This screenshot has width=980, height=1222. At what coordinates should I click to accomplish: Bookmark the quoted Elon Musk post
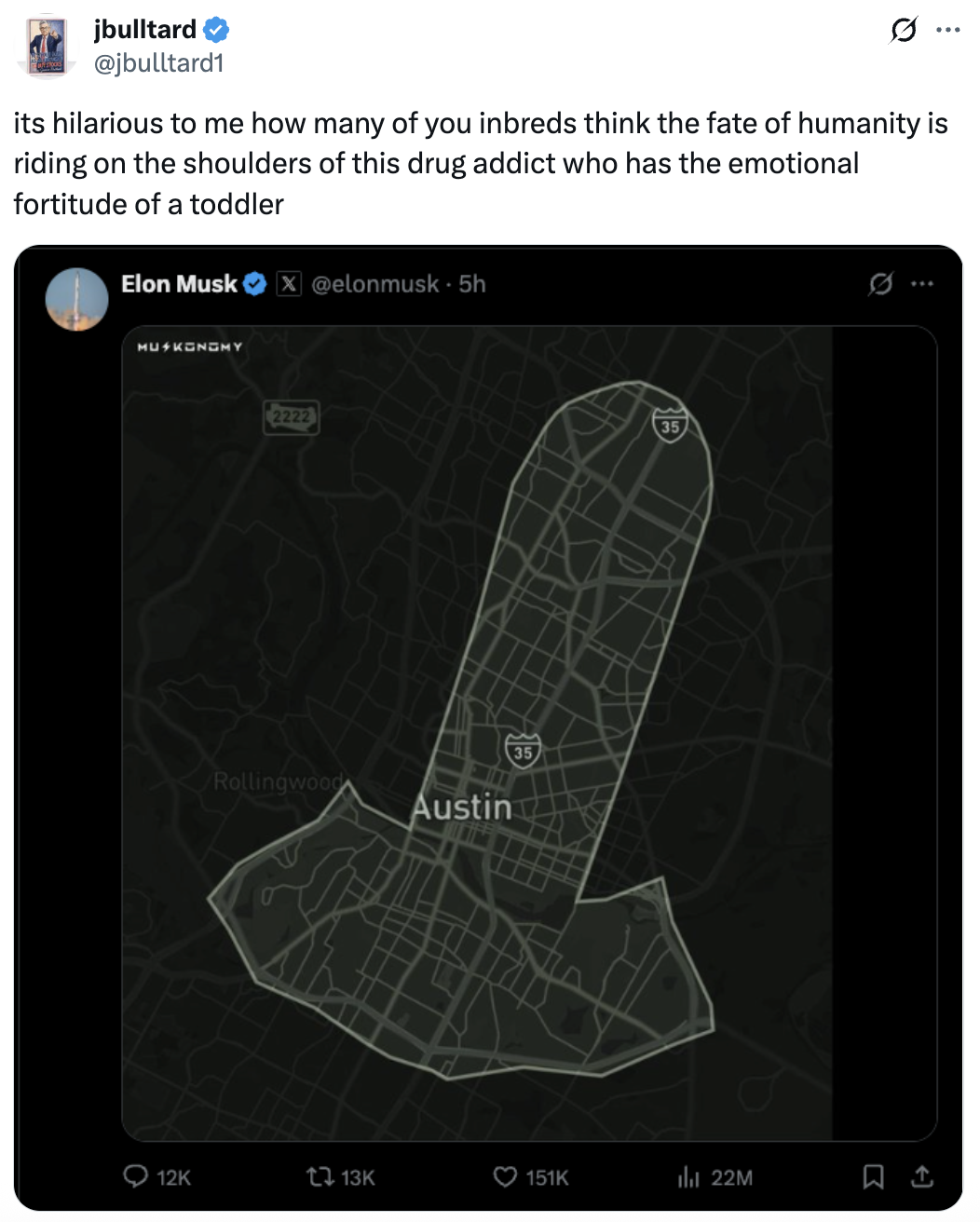tap(873, 1177)
